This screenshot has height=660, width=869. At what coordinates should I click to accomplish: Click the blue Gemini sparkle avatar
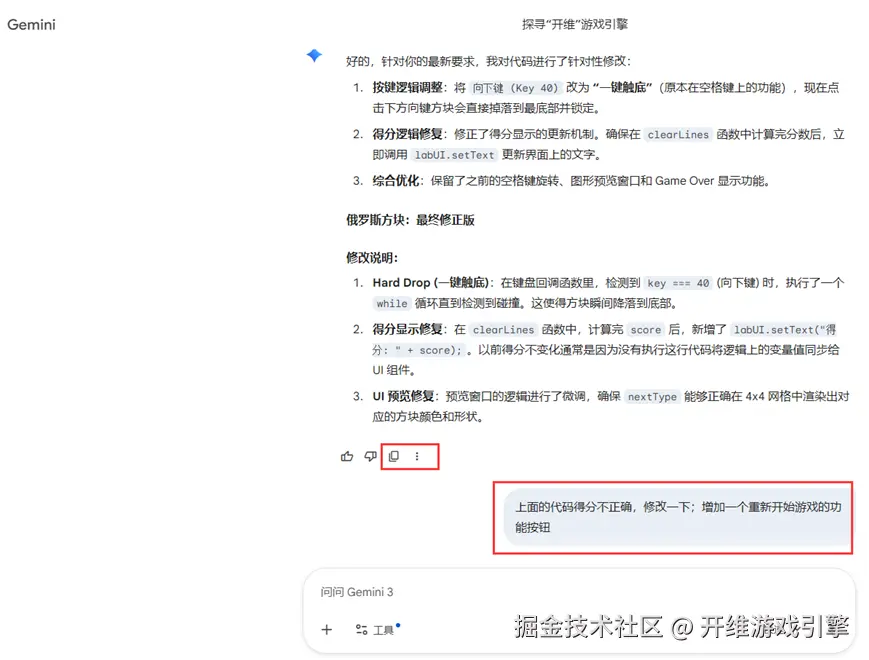coord(314,56)
